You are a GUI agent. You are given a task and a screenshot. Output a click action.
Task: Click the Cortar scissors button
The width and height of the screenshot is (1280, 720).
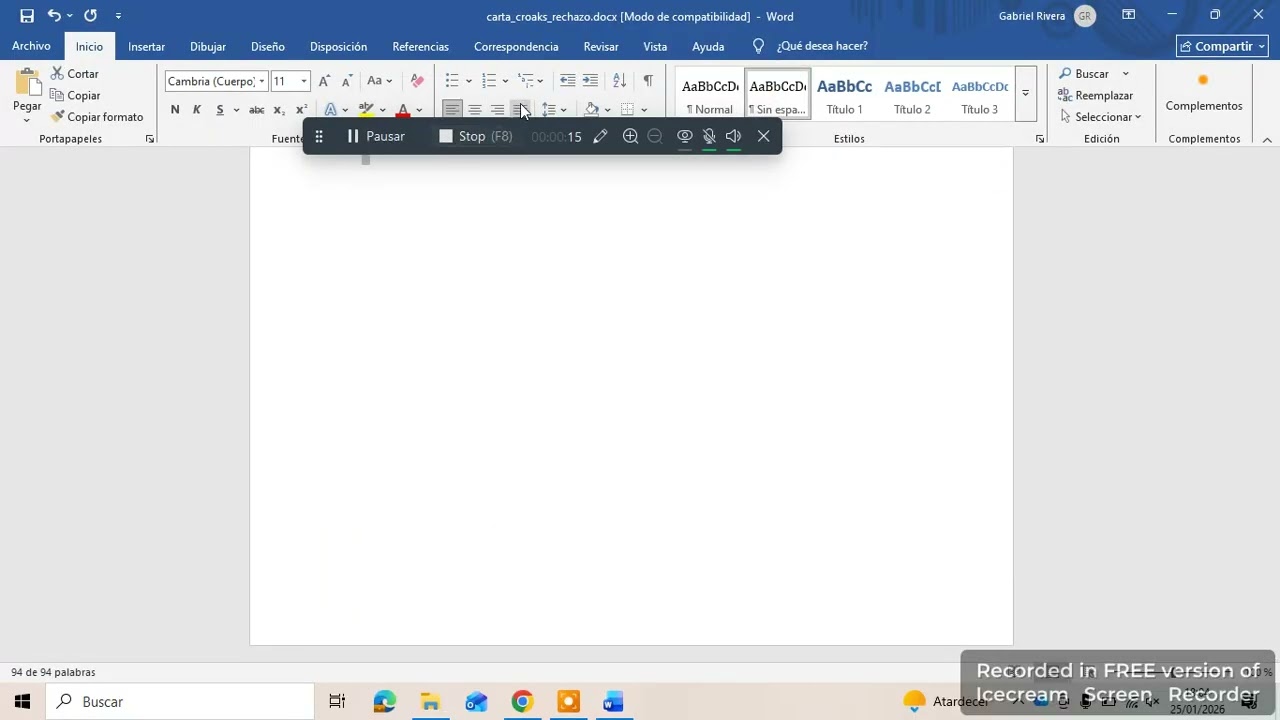[75, 74]
